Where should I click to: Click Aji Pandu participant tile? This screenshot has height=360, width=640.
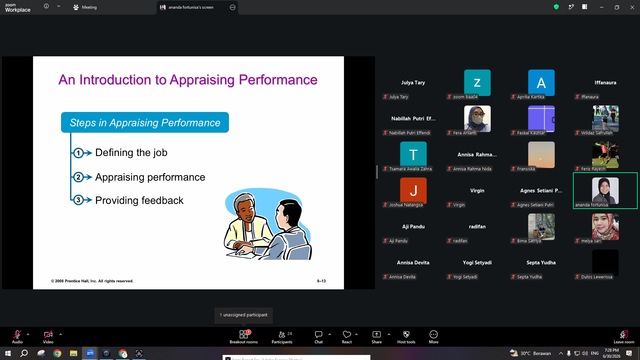413,227
